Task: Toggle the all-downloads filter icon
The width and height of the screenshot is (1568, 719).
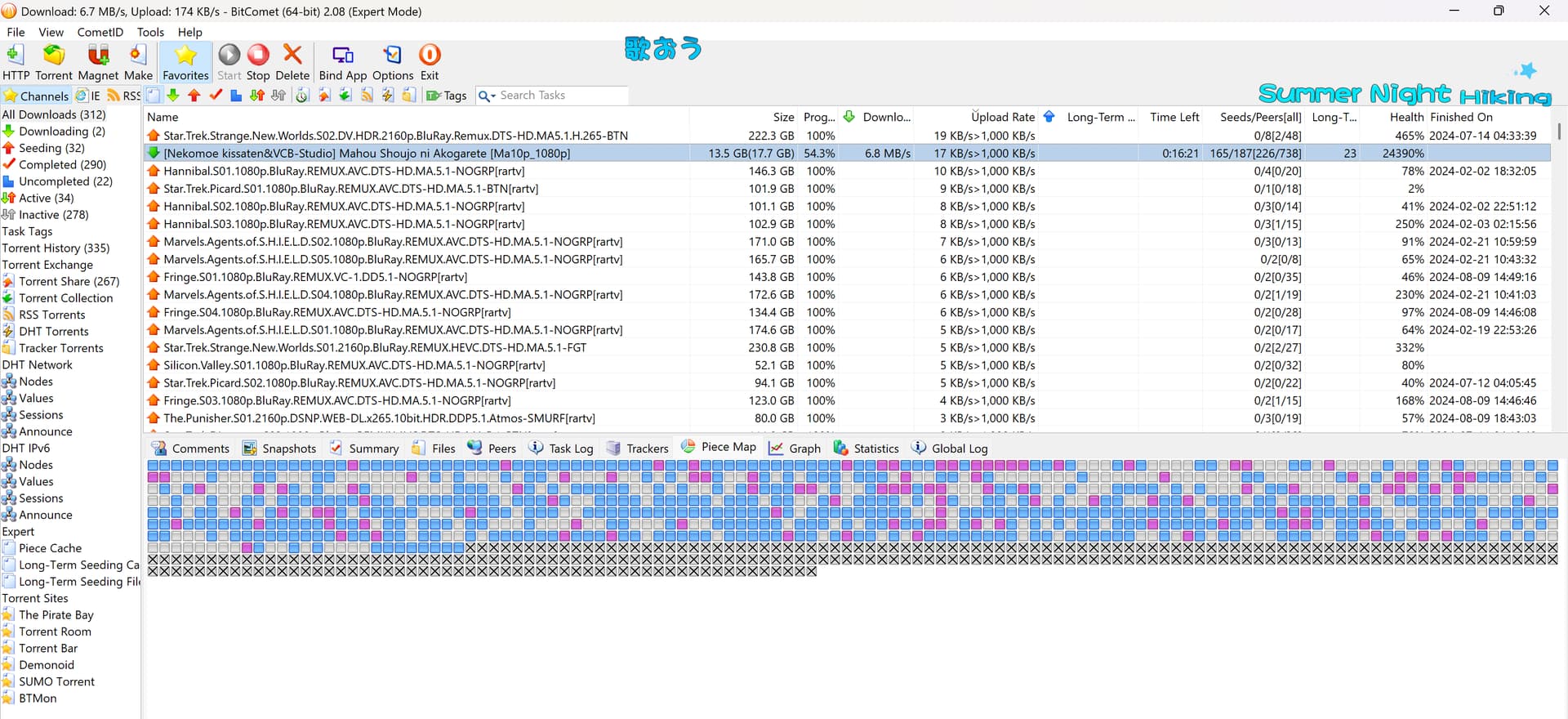Action: pyautogui.click(x=153, y=96)
